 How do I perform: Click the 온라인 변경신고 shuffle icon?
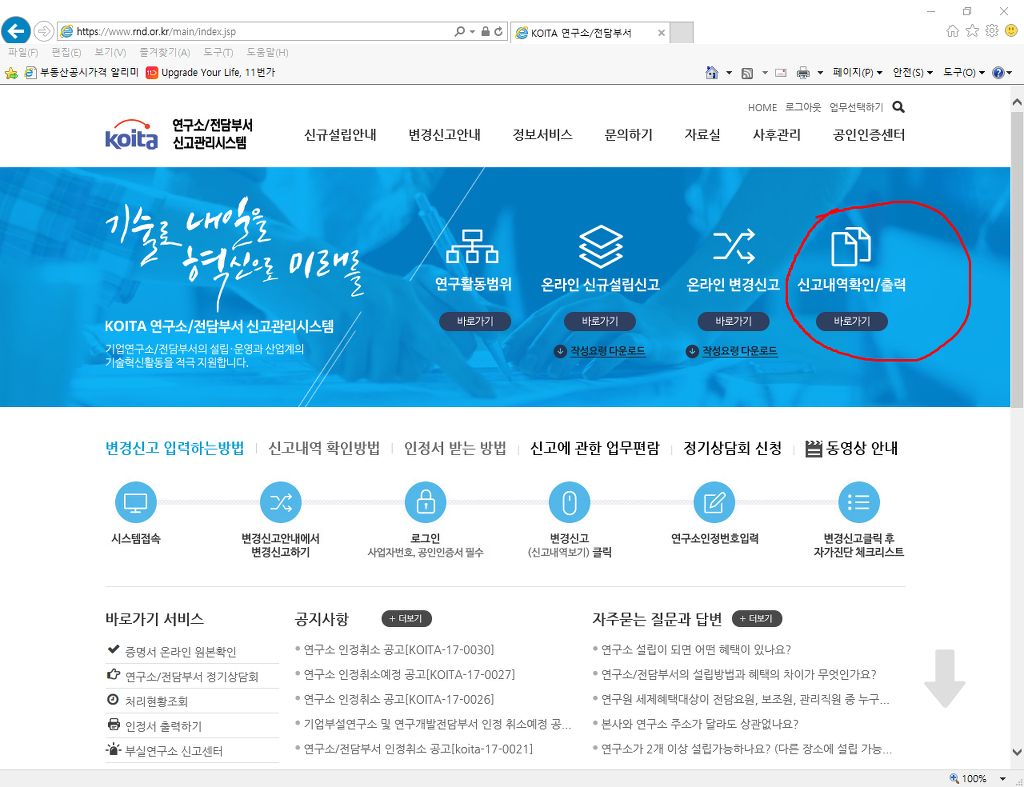pos(734,246)
